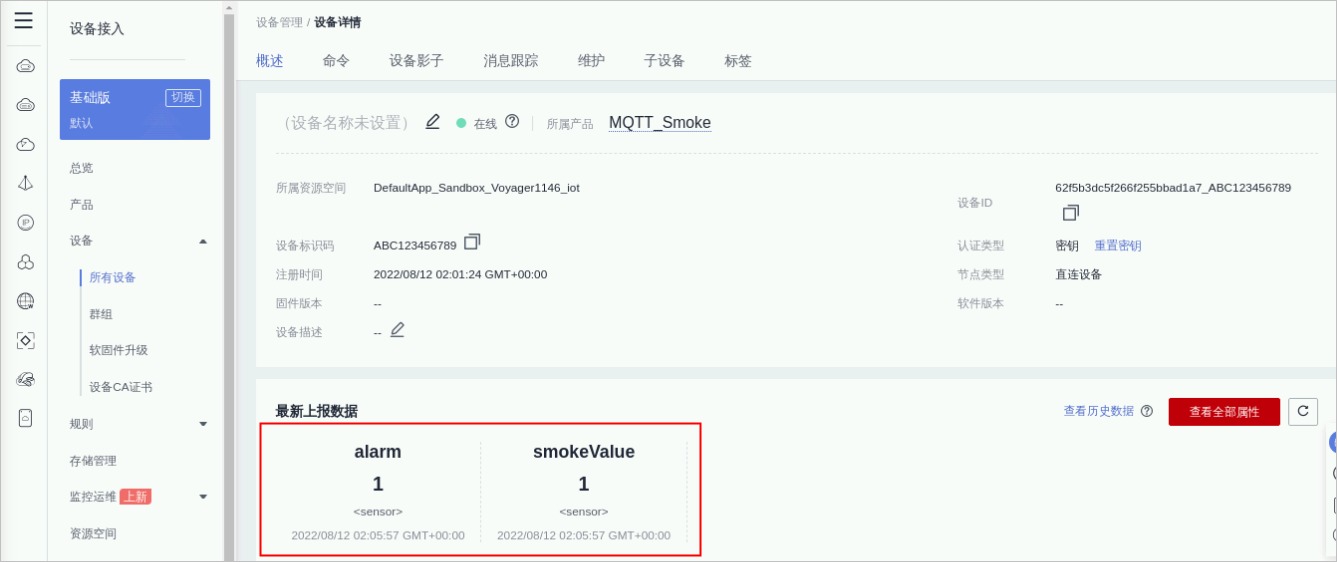Copy the device ID with copy icon
This screenshot has height=562, width=1337.
[1070, 213]
